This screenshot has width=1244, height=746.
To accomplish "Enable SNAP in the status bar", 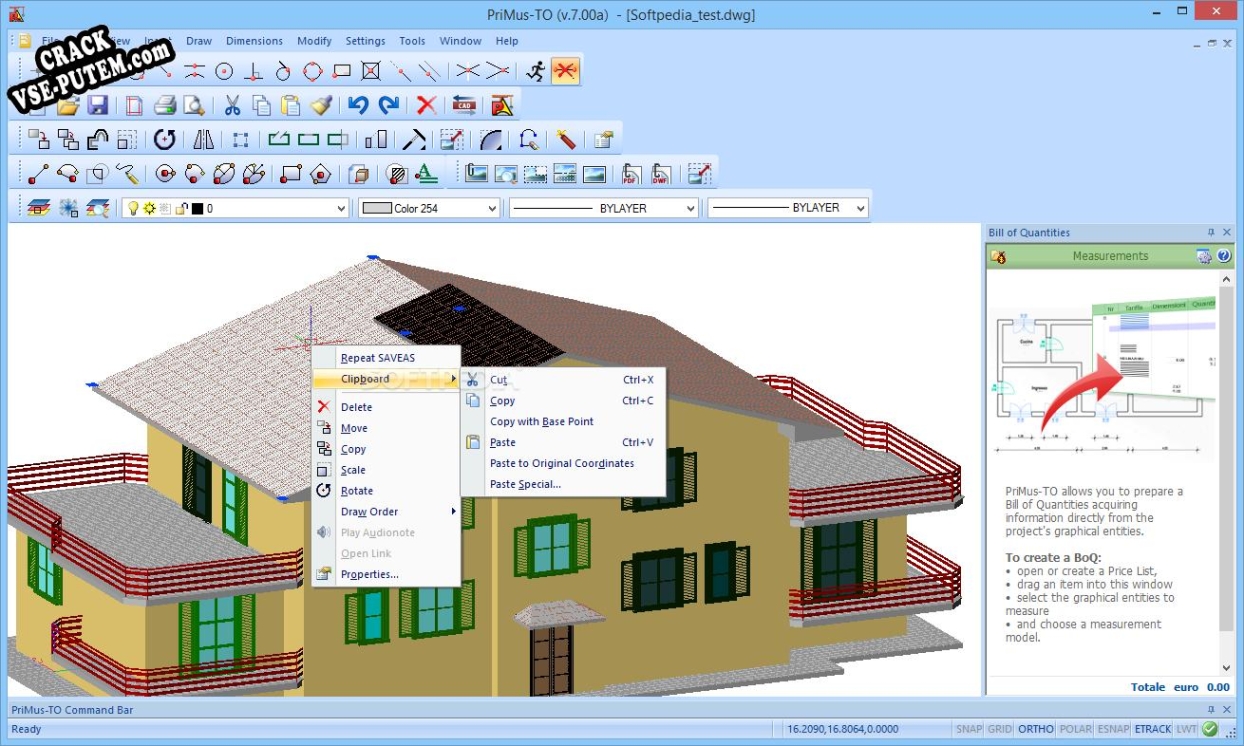I will [968, 729].
